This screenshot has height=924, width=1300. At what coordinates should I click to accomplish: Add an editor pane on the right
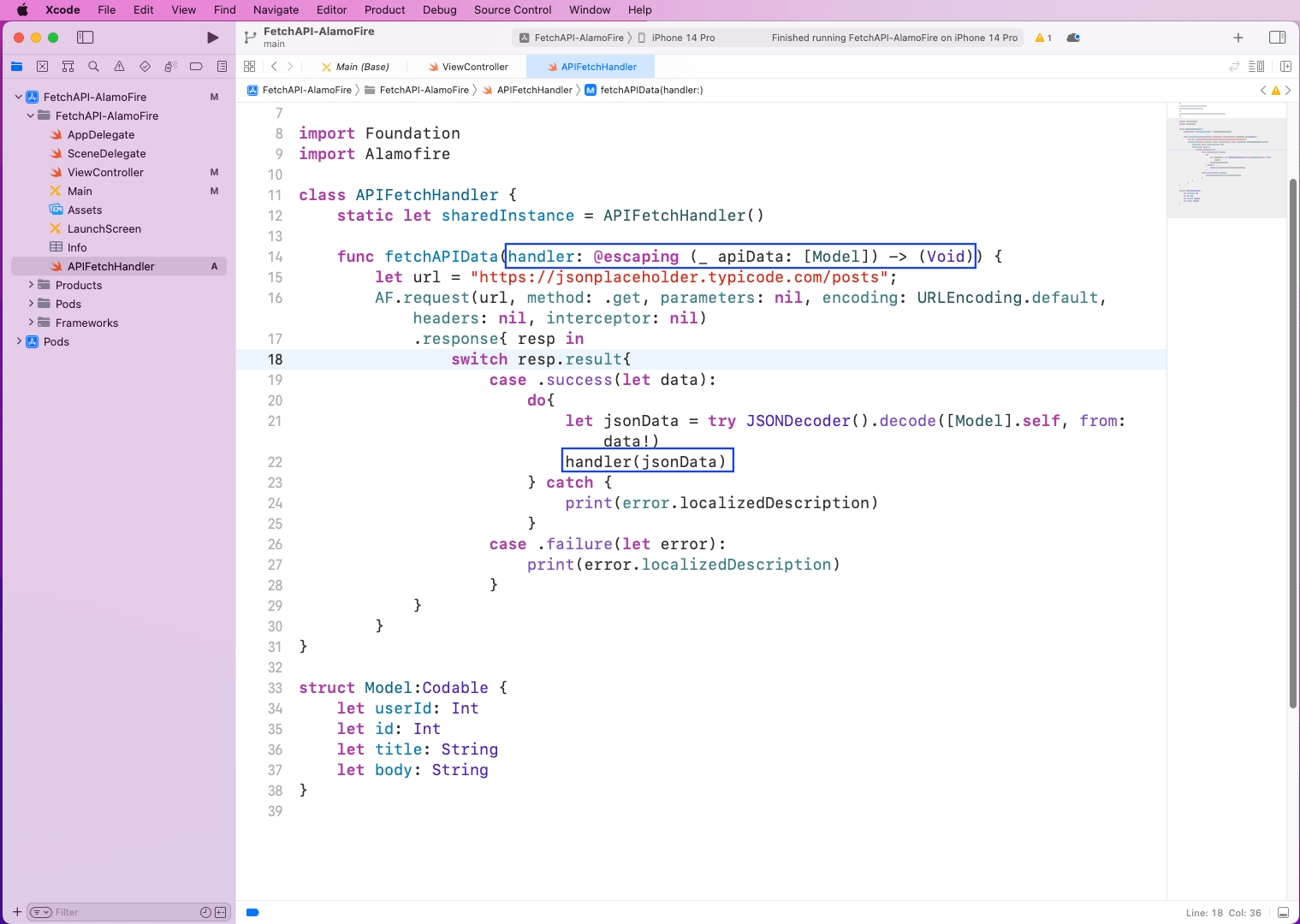(1285, 67)
